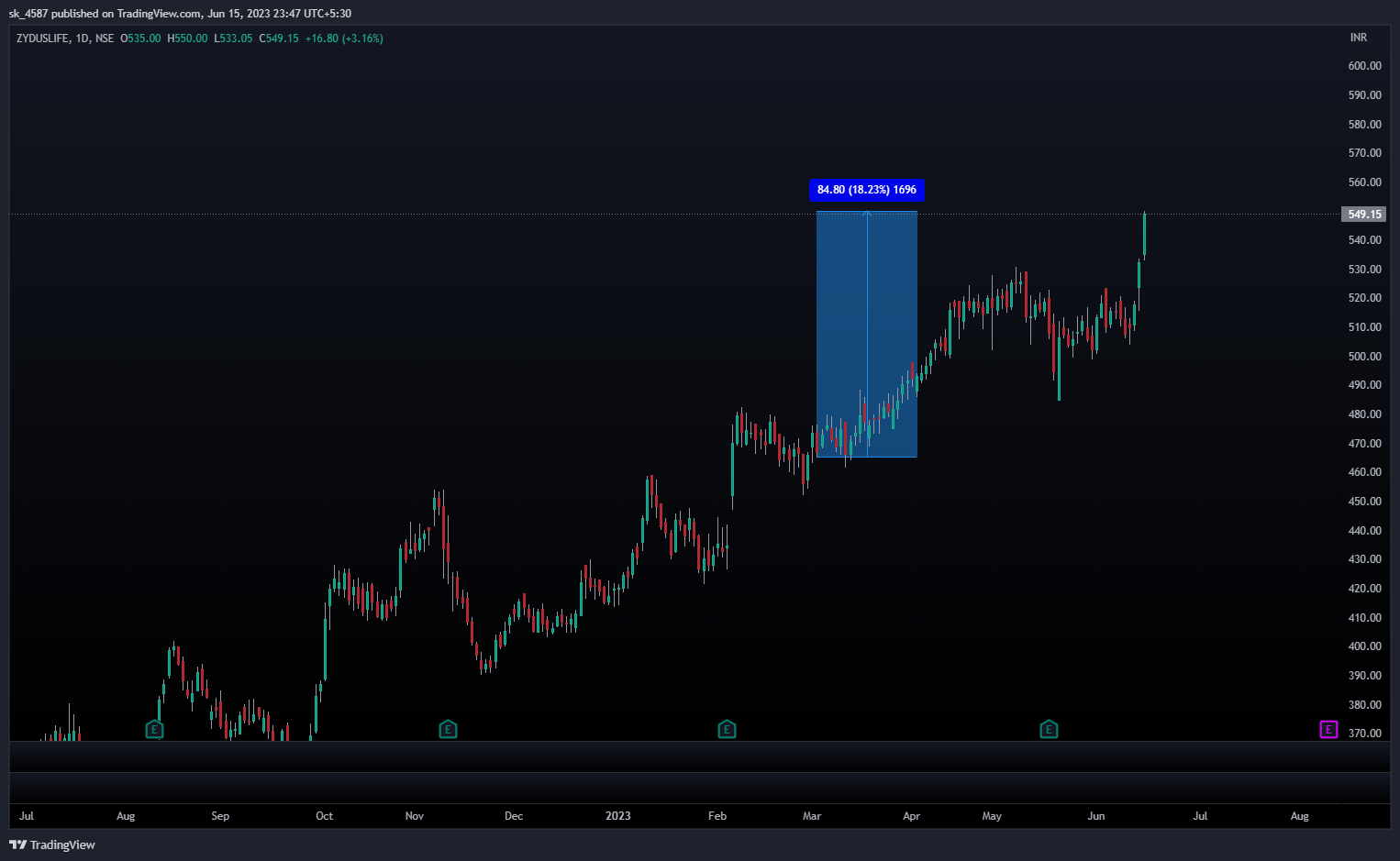Click the NSE exchange label
The width and height of the screenshot is (1400, 861).
105,39
